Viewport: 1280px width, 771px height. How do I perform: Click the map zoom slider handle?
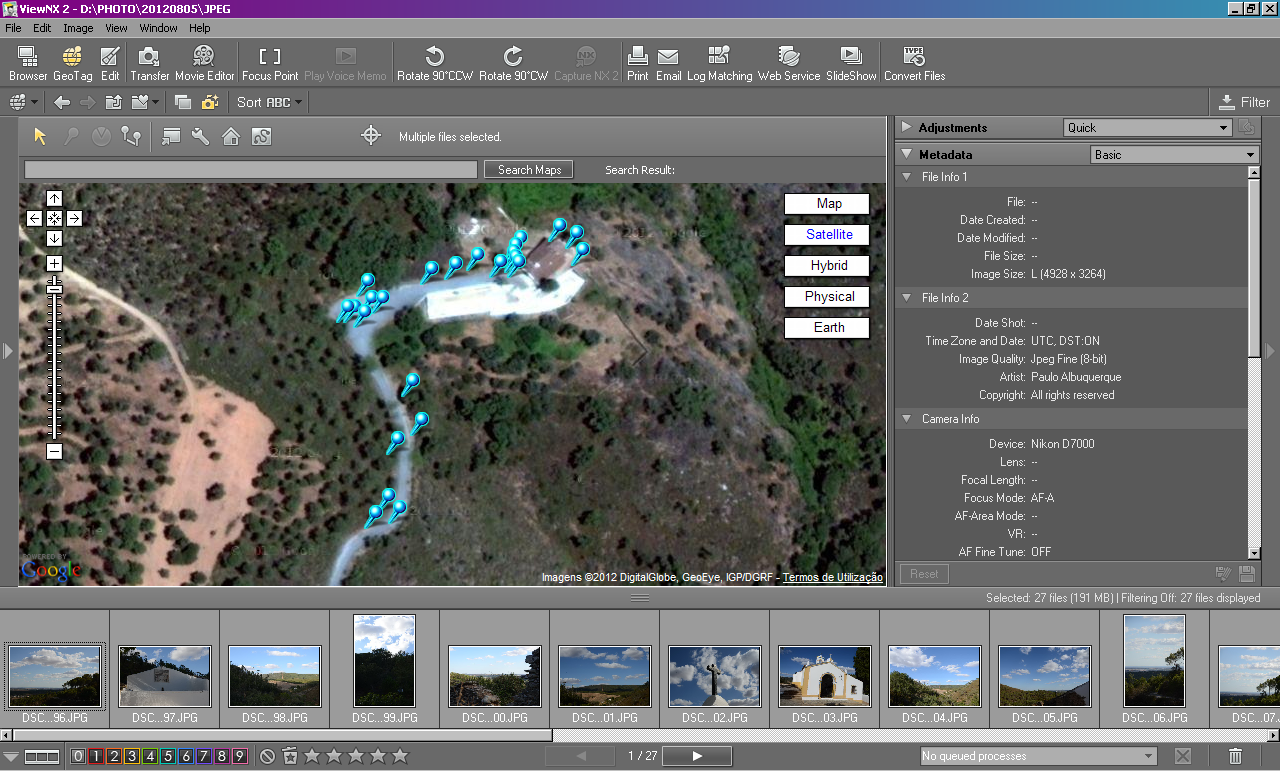54,289
